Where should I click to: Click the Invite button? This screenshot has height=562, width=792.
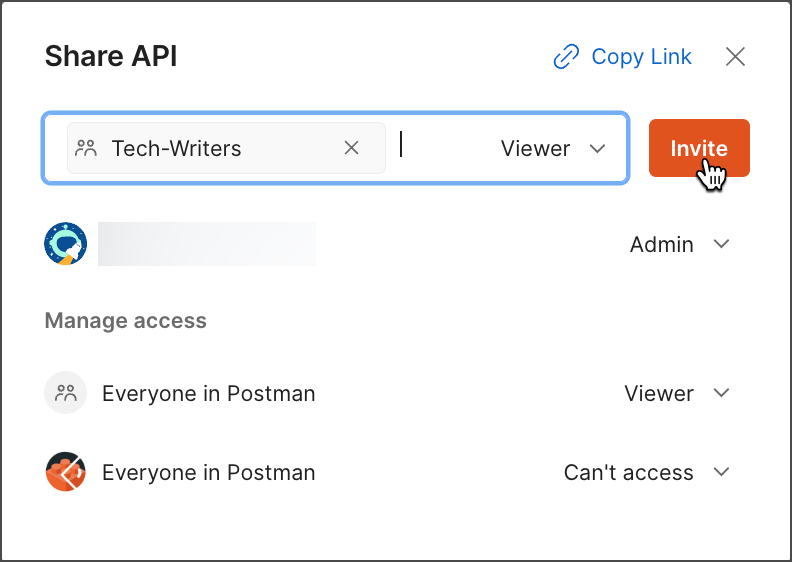click(x=699, y=148)
